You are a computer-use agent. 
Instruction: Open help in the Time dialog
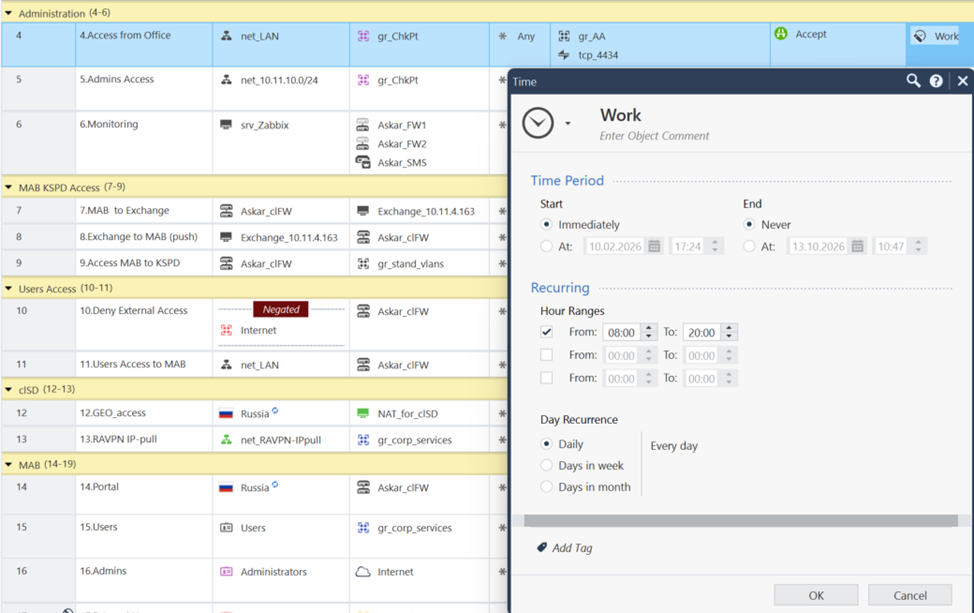[936, 81]
